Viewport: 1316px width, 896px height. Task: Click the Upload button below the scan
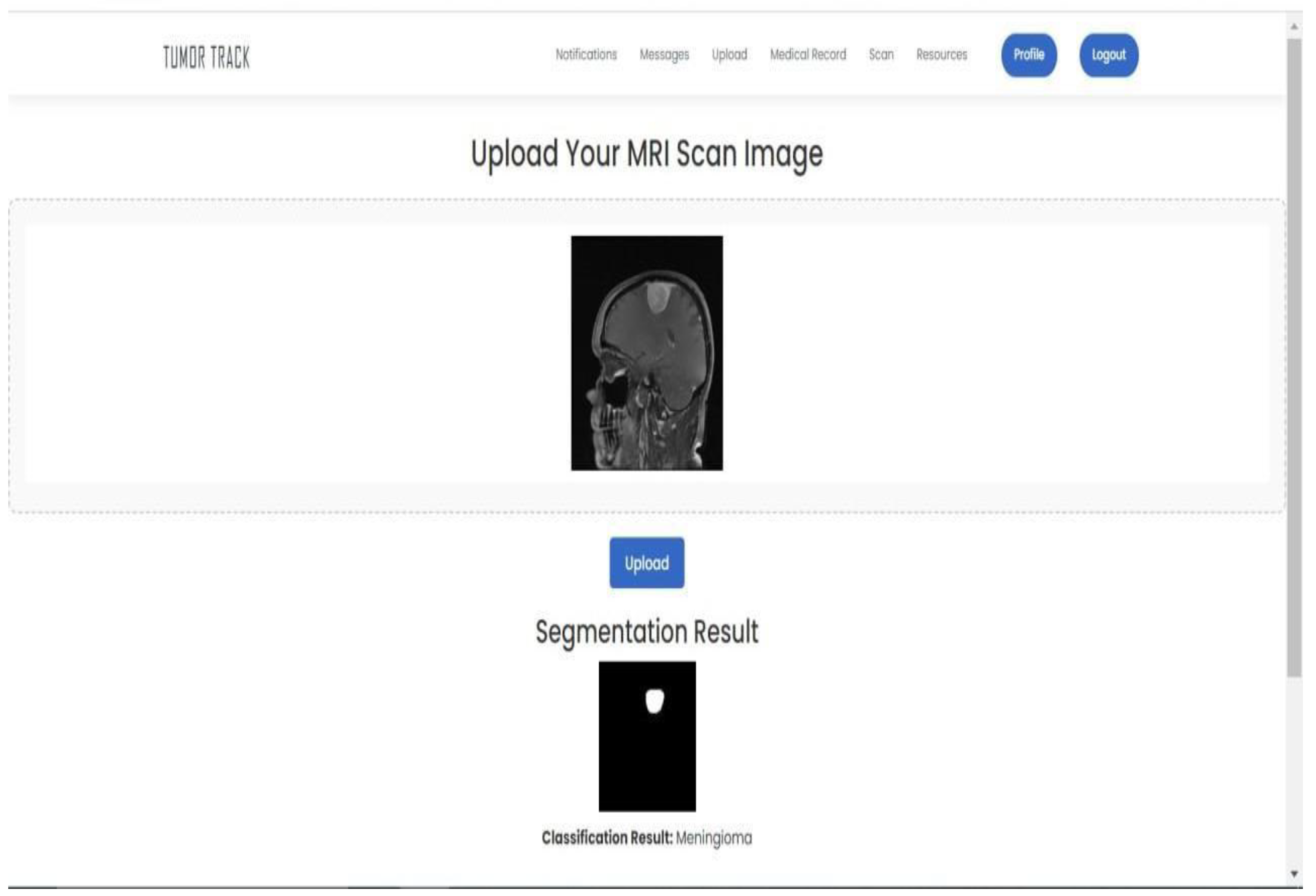click(x=647, y=563)
